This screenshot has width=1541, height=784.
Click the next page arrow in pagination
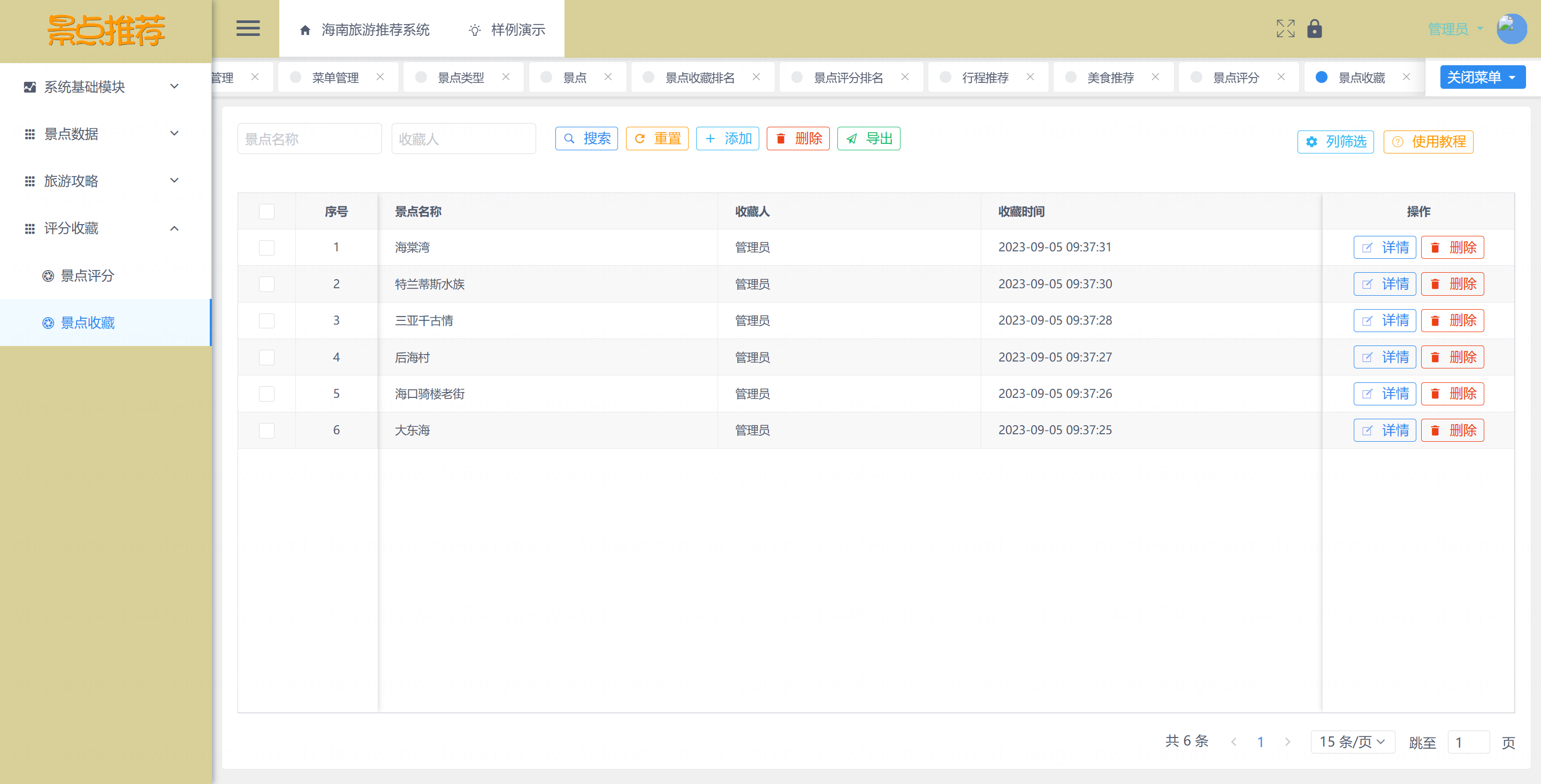tap(1287, 742)
